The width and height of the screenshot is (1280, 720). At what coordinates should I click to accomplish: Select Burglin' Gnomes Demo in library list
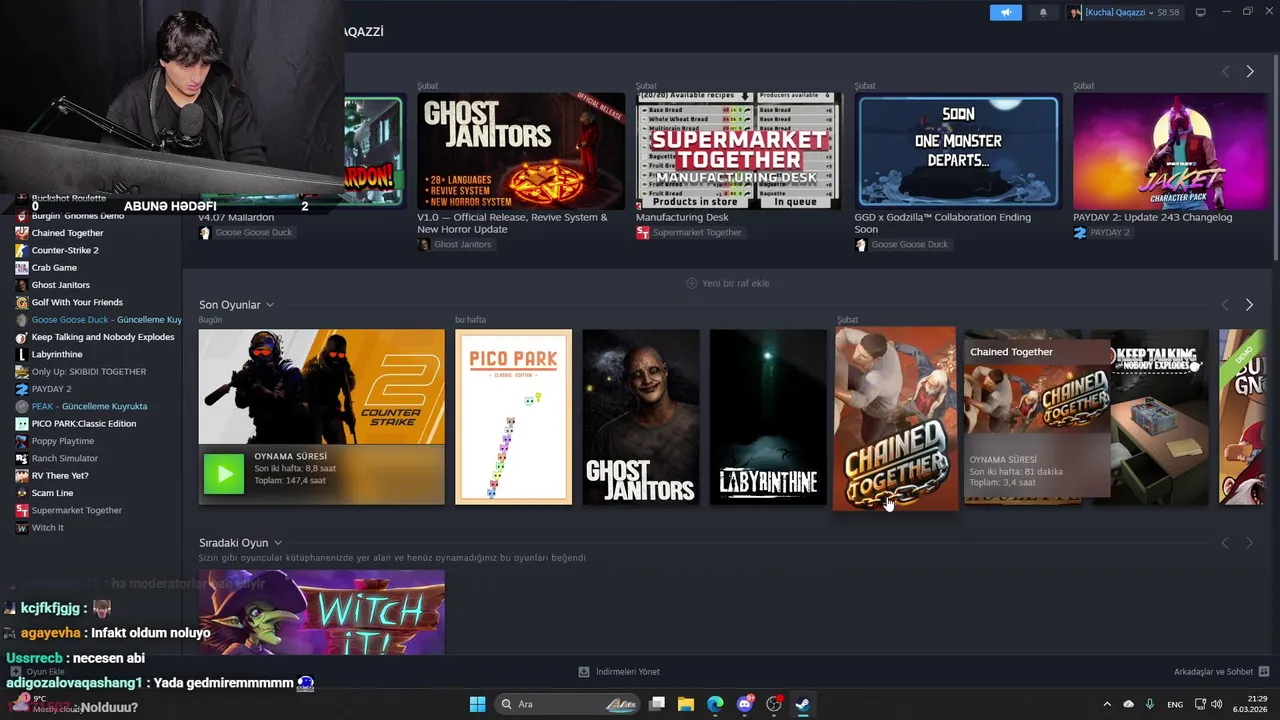78,216
